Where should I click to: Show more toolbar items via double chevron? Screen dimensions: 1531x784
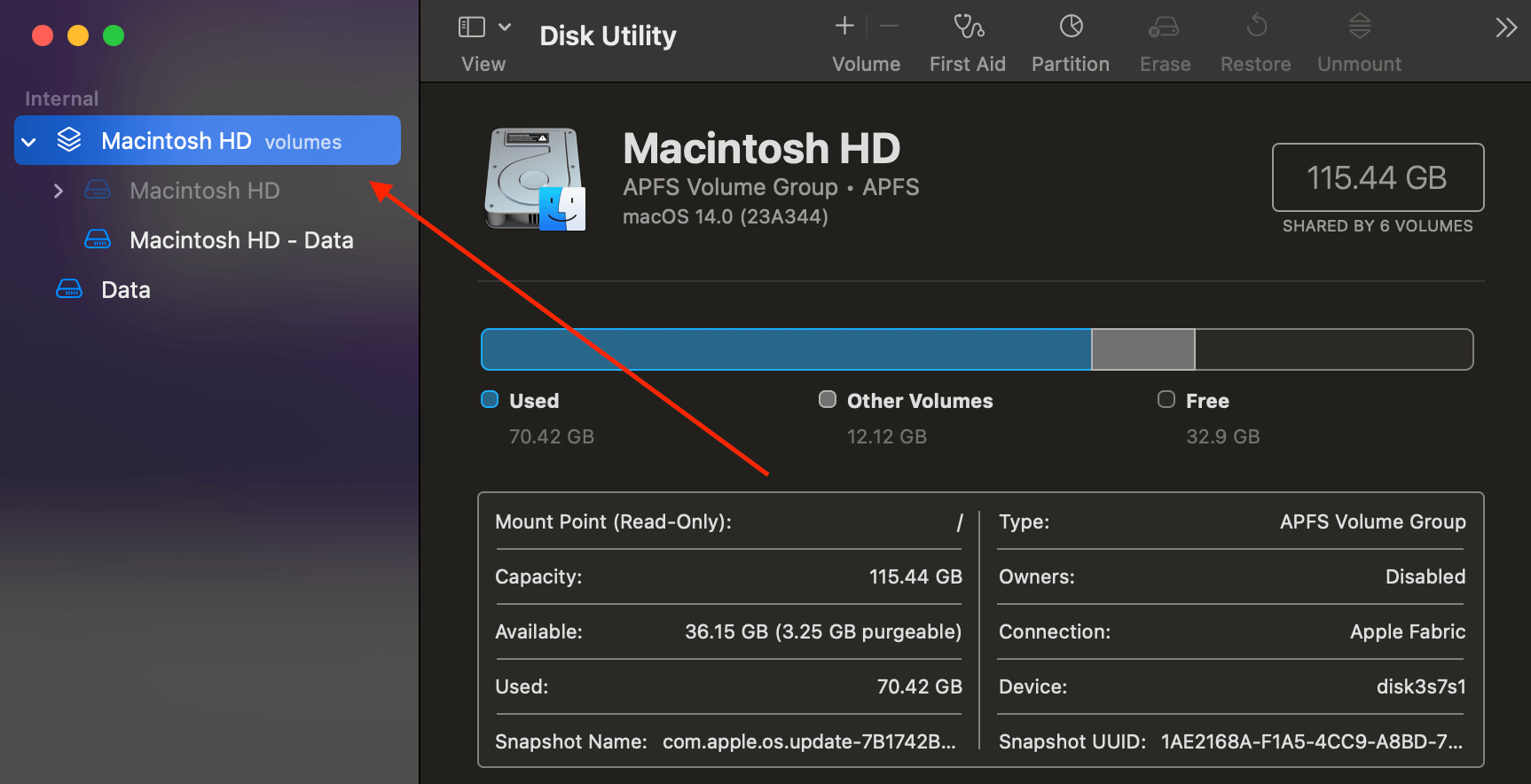tap(1505, 28)
